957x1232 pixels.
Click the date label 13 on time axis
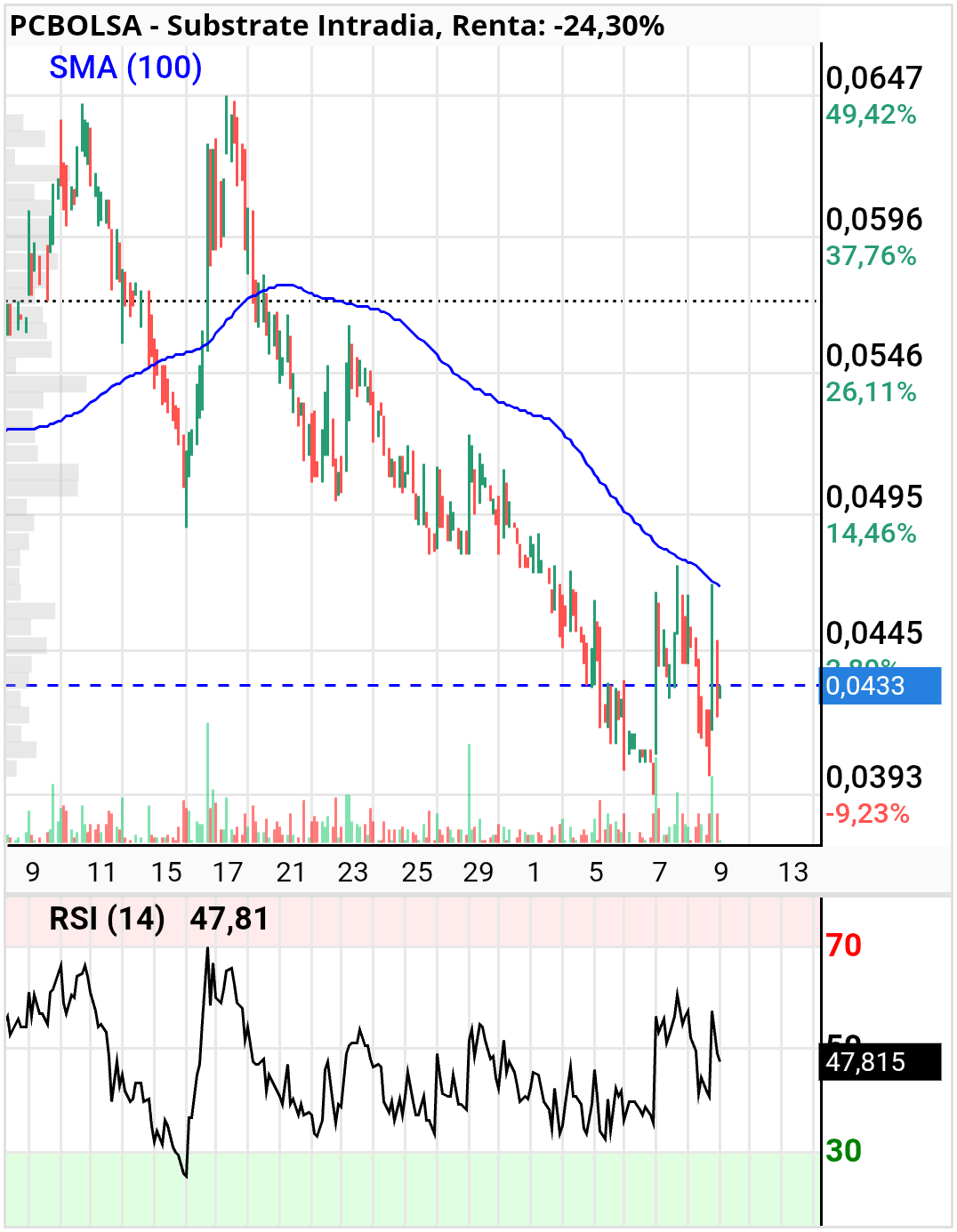(793, 873)
